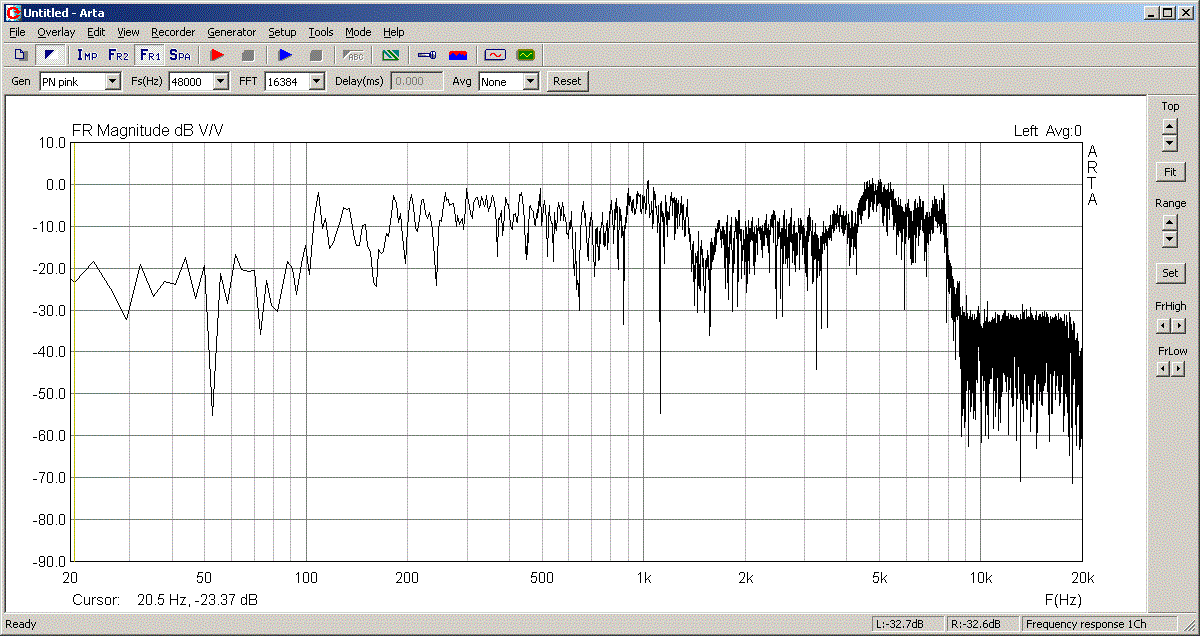Close the Arta window

point(1186,12)
